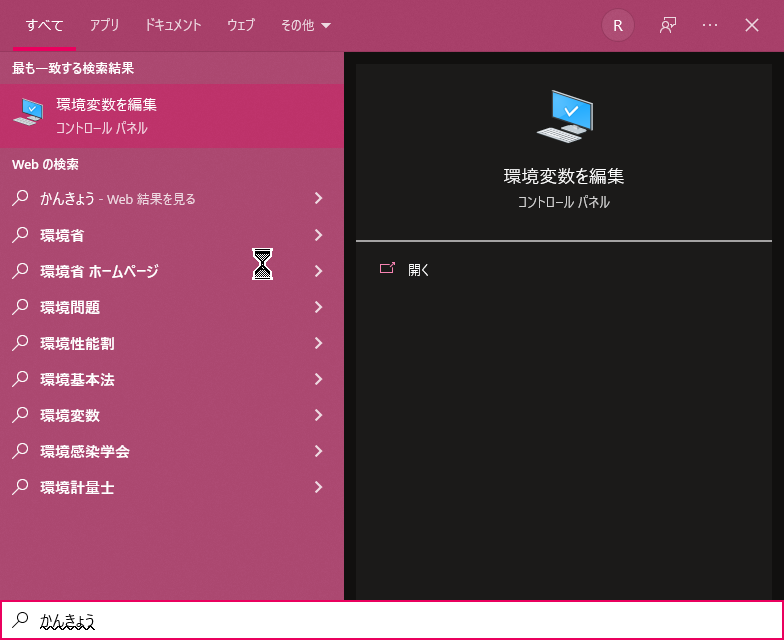Click the computer icon beside 環境変数を編集 result
This screenshot has height=640, width=784.
tap(28, 115)
